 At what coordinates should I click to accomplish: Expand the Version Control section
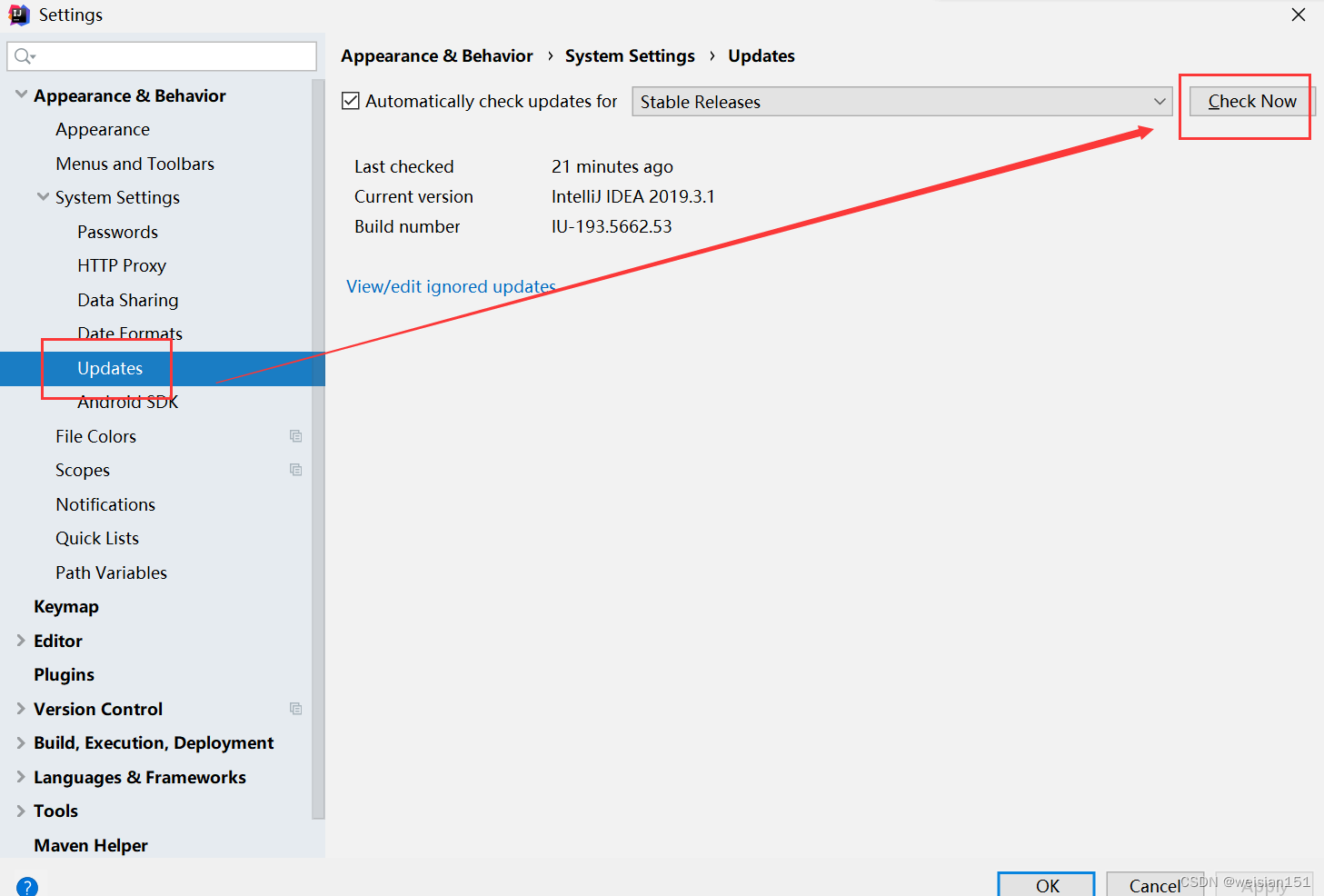(x=21, y=708)
